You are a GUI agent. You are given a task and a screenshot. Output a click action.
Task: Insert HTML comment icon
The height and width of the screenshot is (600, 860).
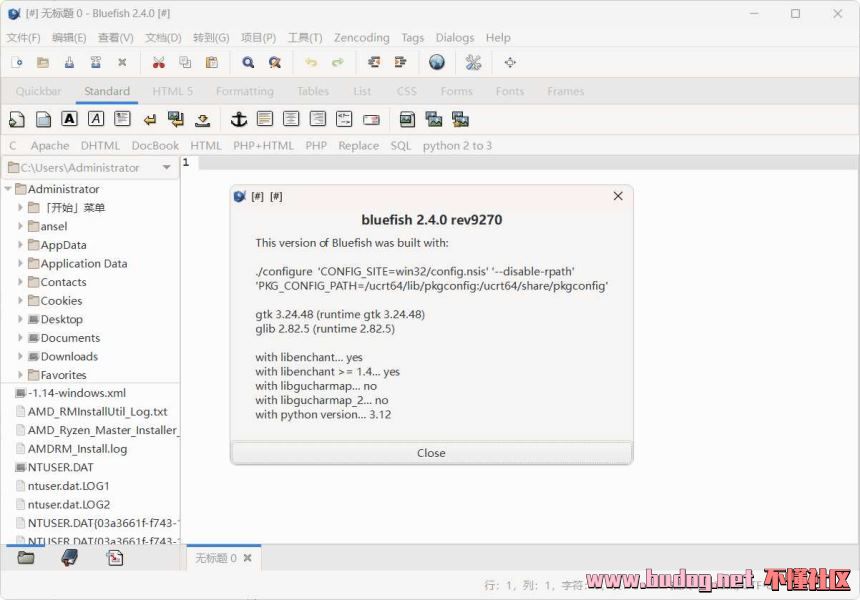tap(344, 119)
